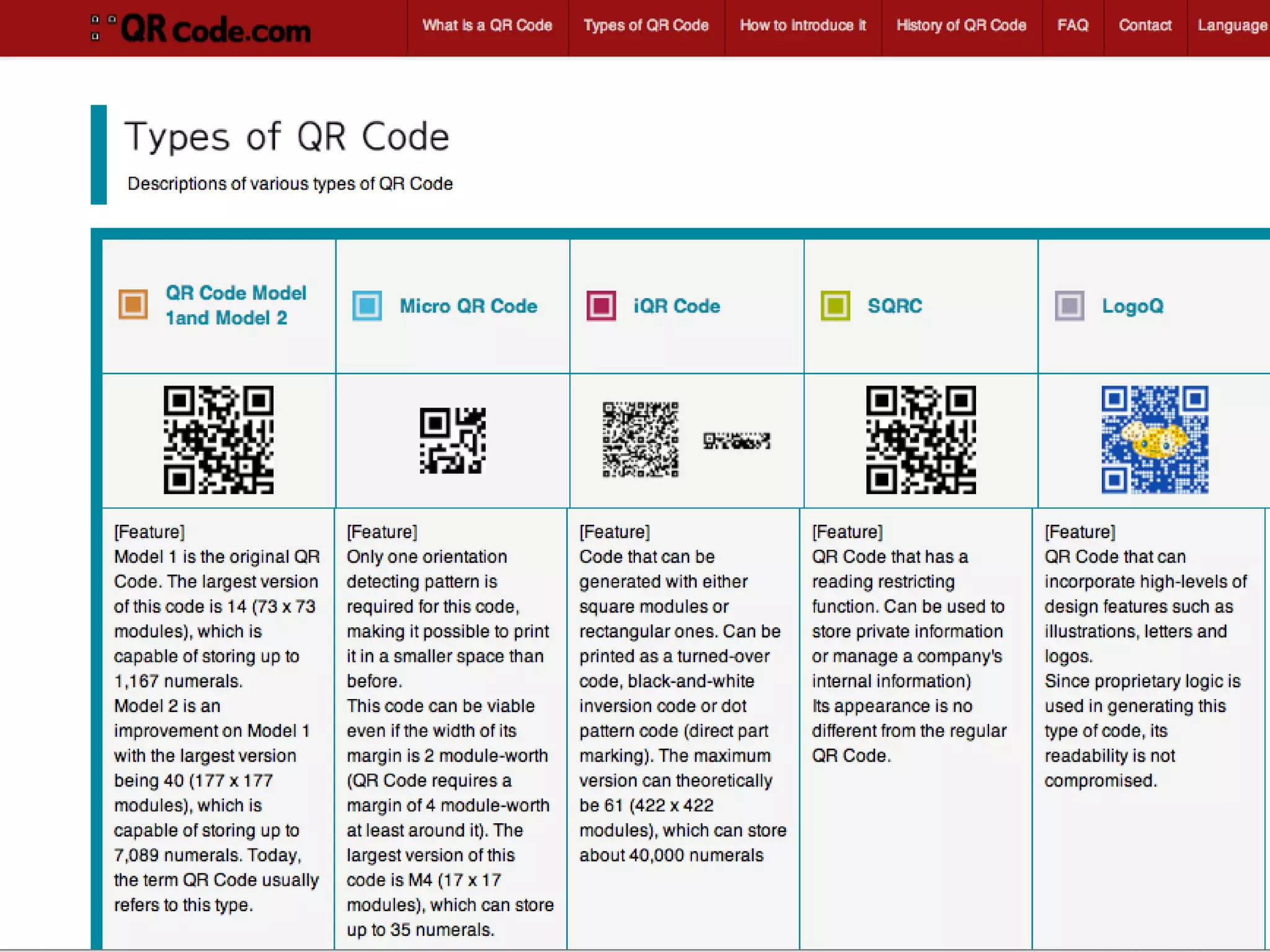The height and width of the screenshot is (952, 1270).
Task: Click the colorful LogoQ sample code image
Action: [x=1155, y=440]
